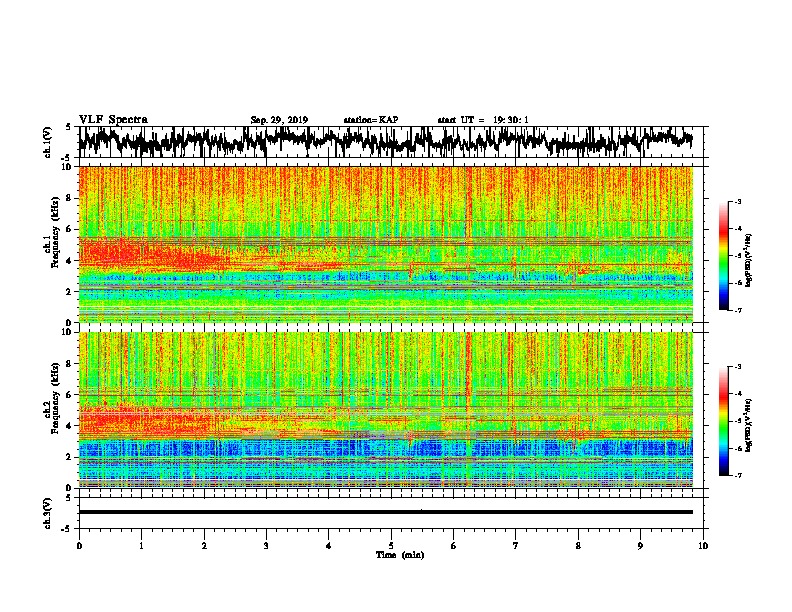Click time axis tick label "0"

[79, 546]
